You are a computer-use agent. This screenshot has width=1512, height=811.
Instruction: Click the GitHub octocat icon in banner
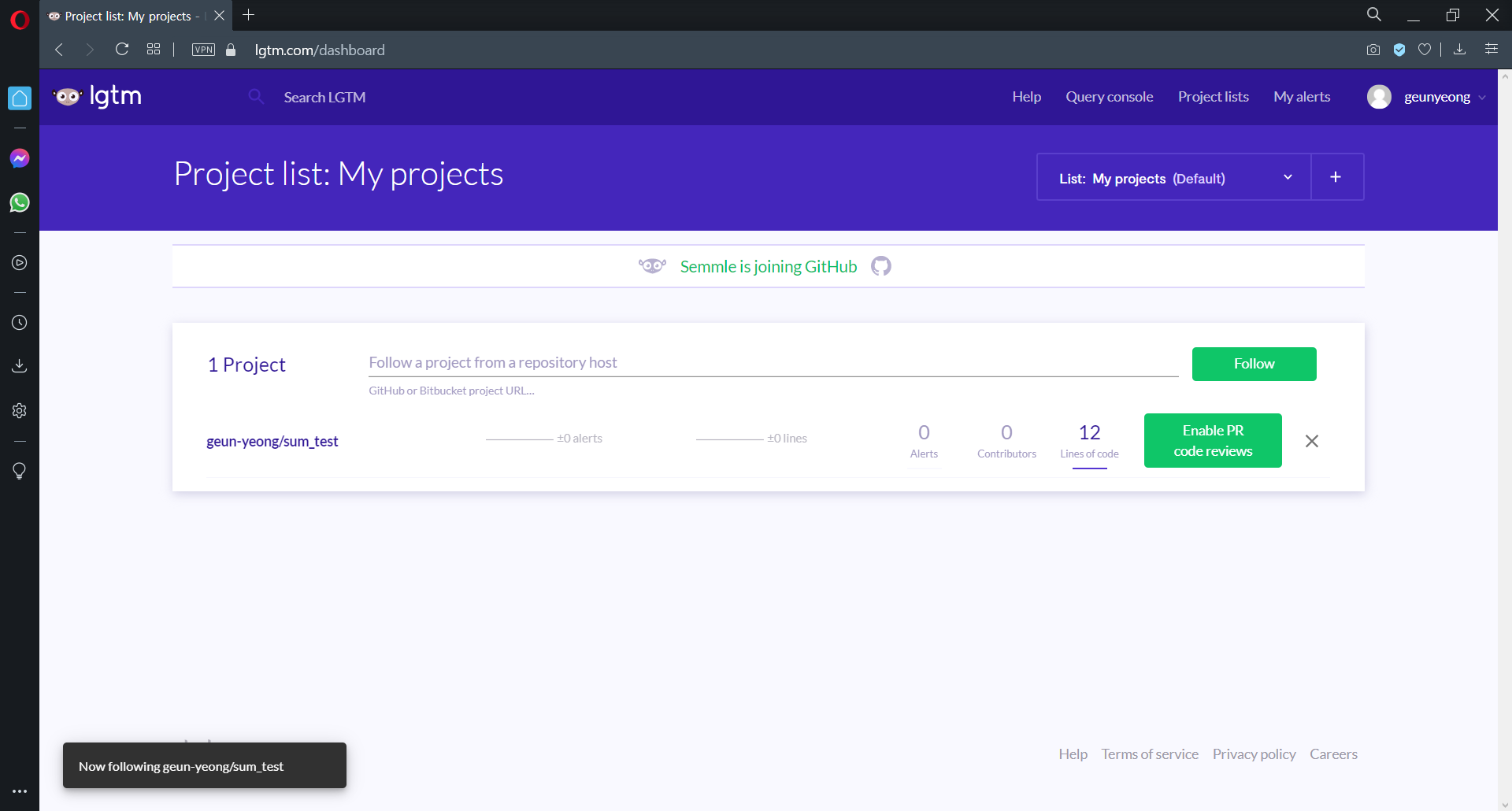pyautogui.click(x=881, y=266)
